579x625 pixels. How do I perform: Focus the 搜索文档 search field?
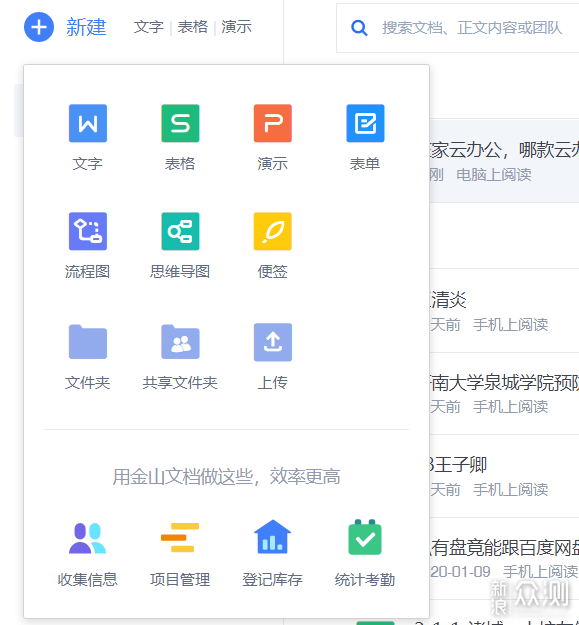[x=457, y=28]
